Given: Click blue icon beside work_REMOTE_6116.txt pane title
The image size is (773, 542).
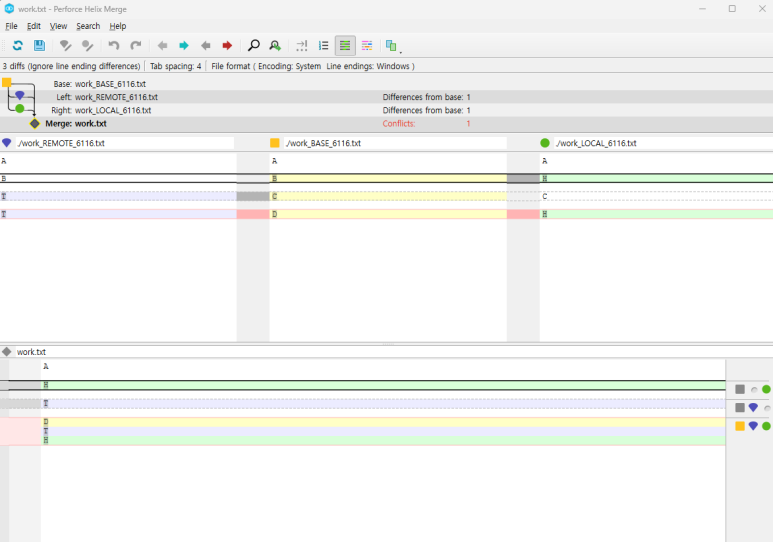Looking at the screenshot, I should pyautogui.click(x=6, y=143).
